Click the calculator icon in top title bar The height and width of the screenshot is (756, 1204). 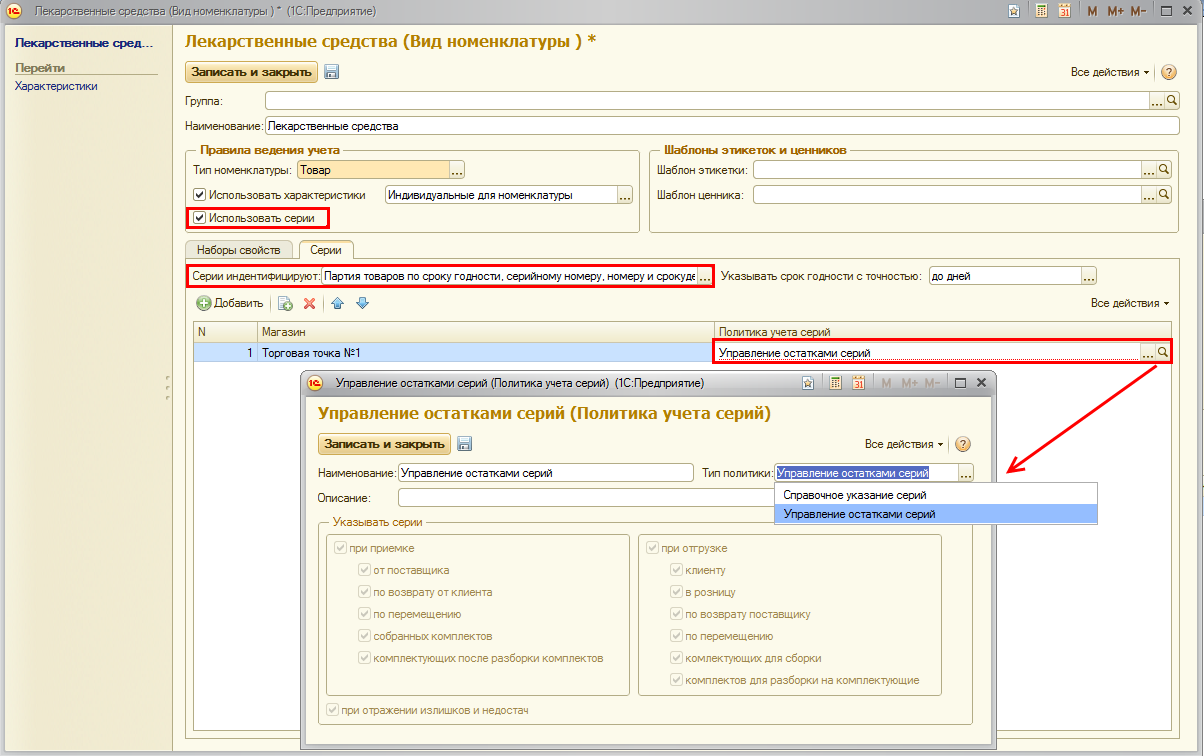(x=1041, y=11)
